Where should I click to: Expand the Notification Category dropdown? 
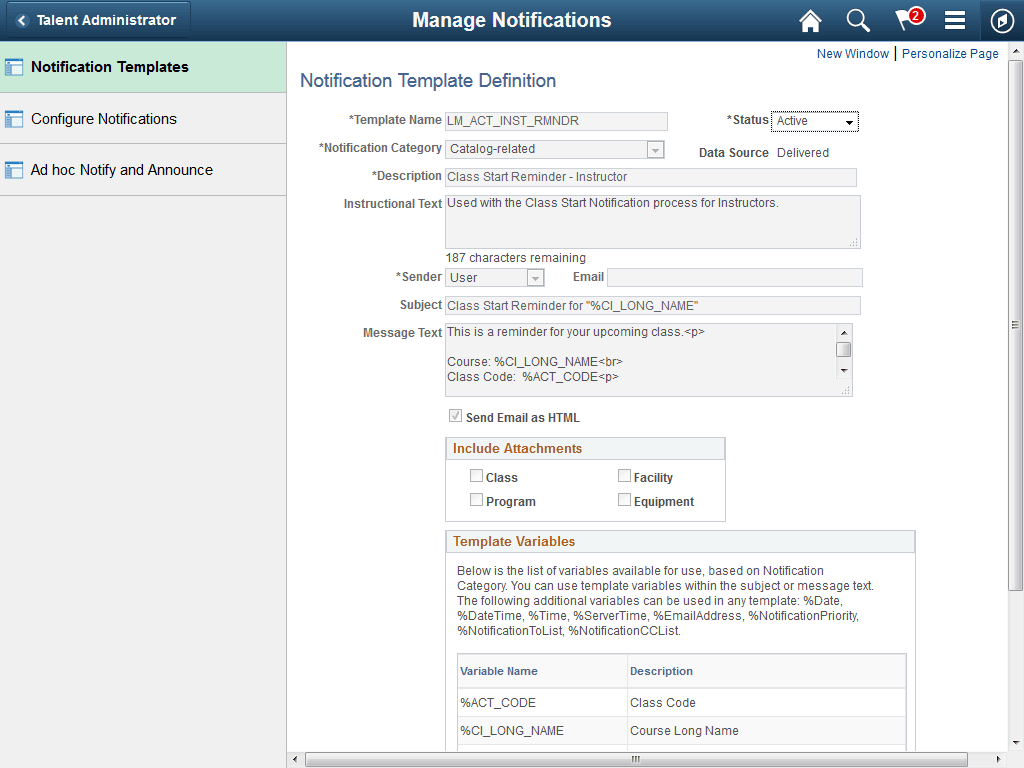tap(654, 148)
